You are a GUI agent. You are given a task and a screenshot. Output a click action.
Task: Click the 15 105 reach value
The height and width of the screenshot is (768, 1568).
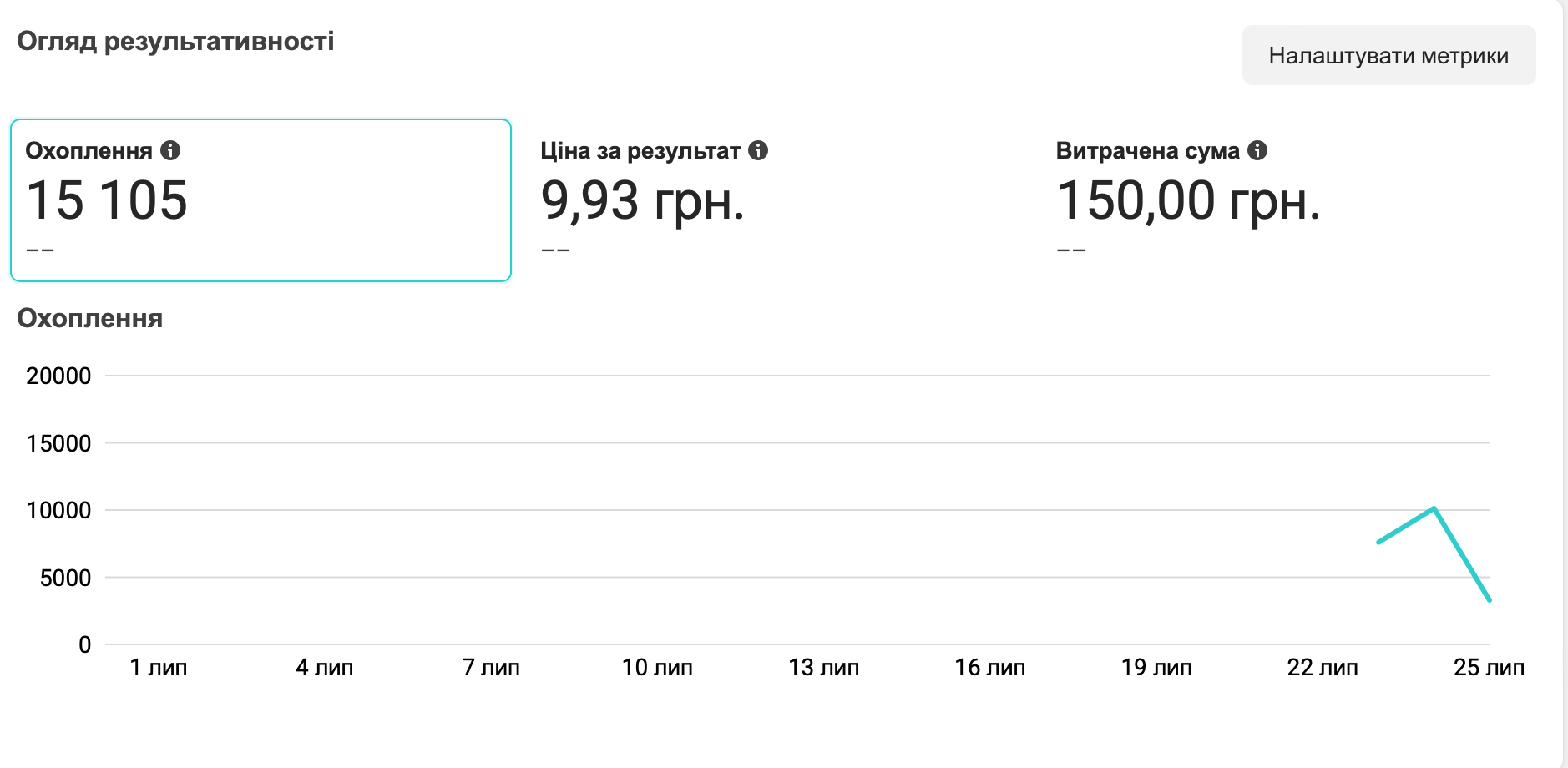(x=107, y=200)
